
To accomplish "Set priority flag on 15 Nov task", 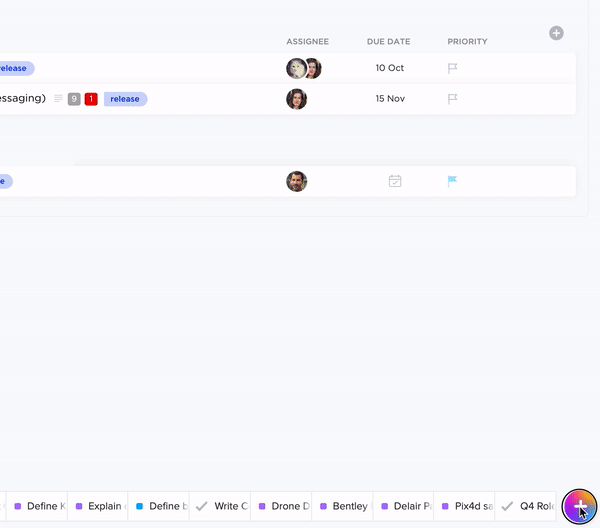I will coord(452,99).
